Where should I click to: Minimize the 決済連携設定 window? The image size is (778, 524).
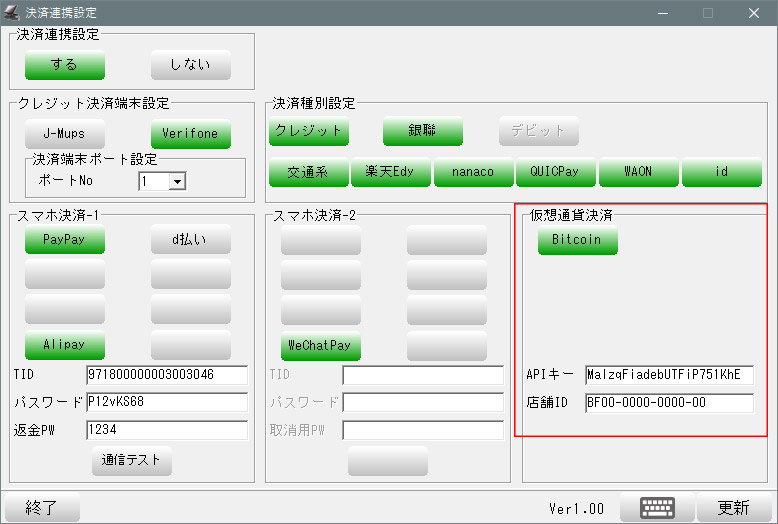[x=663, y=13]
